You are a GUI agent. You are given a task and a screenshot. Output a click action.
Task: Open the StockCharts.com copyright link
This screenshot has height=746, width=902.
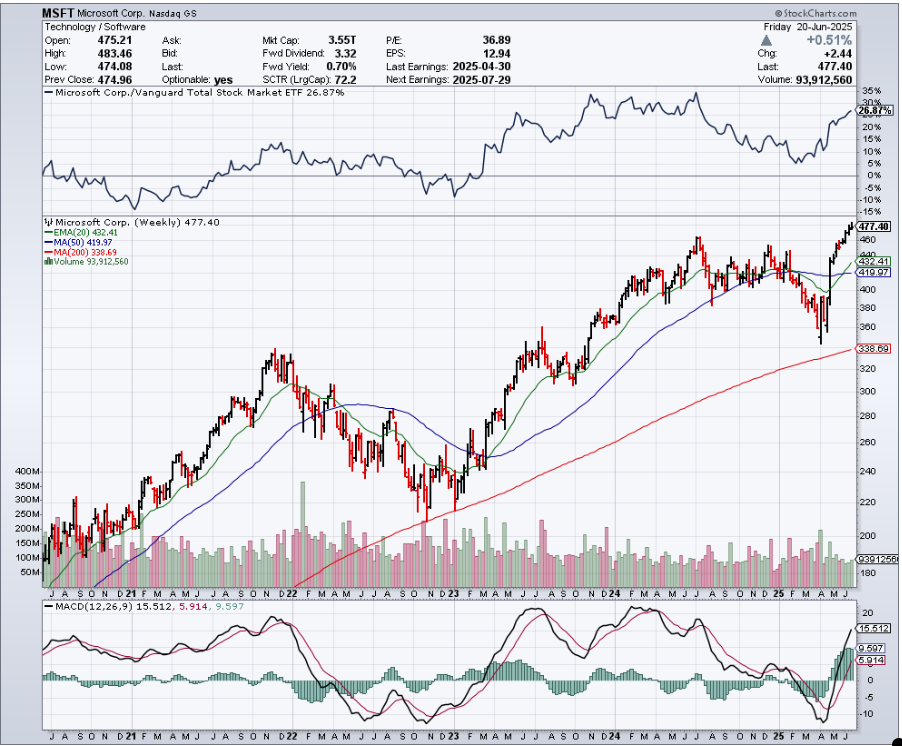815,13
